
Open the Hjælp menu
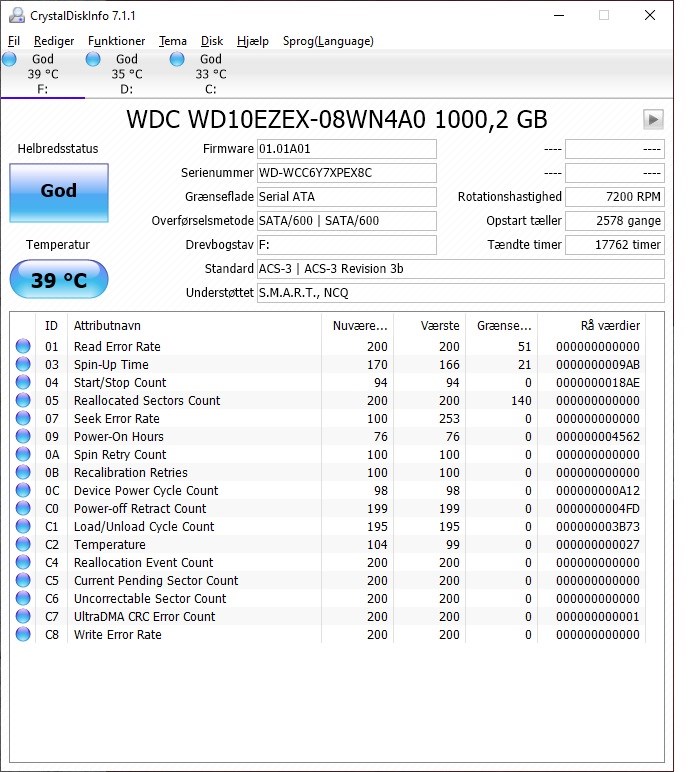pos(253,41)
